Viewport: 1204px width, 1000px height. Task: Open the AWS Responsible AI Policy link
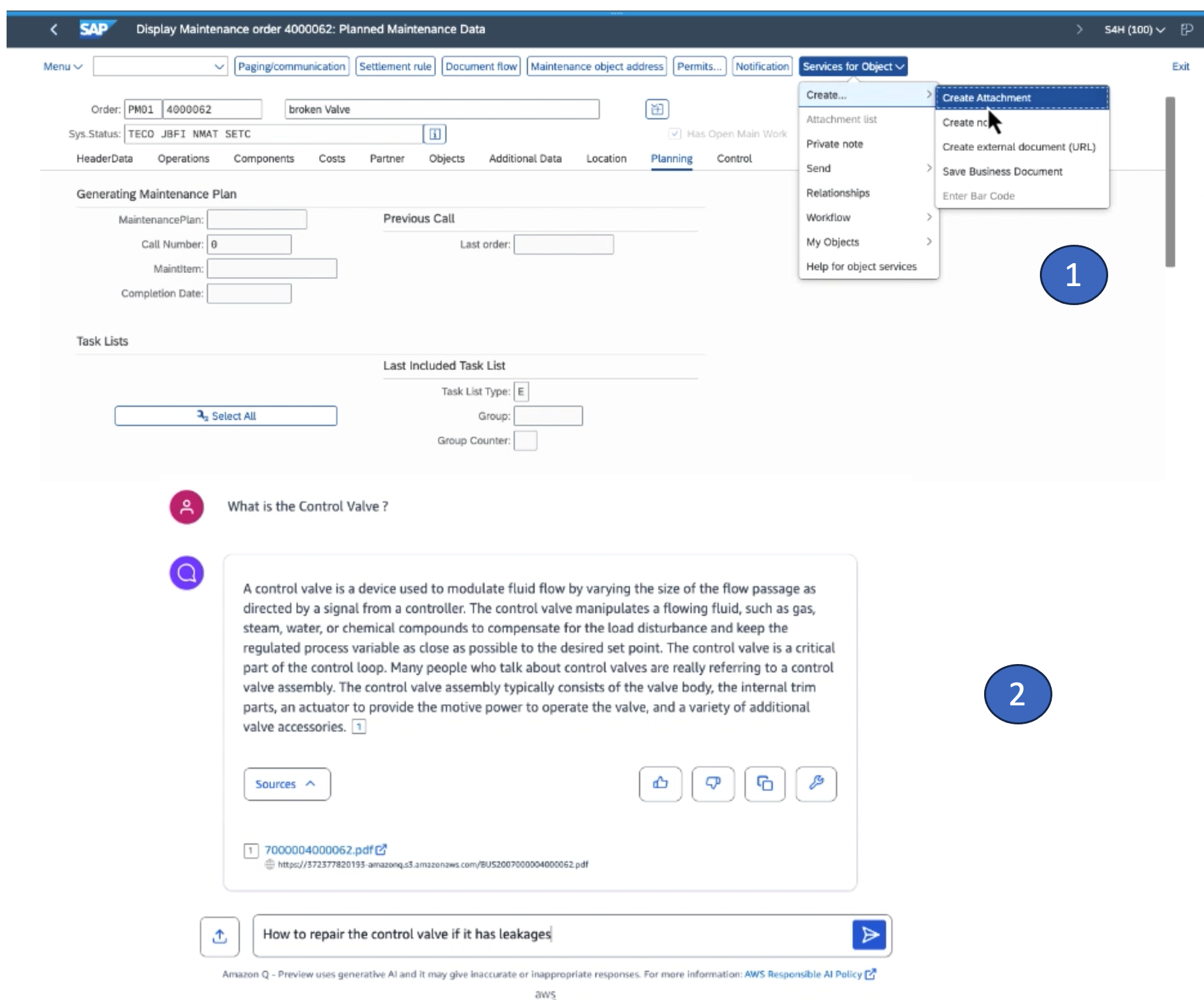click(803, 974)
